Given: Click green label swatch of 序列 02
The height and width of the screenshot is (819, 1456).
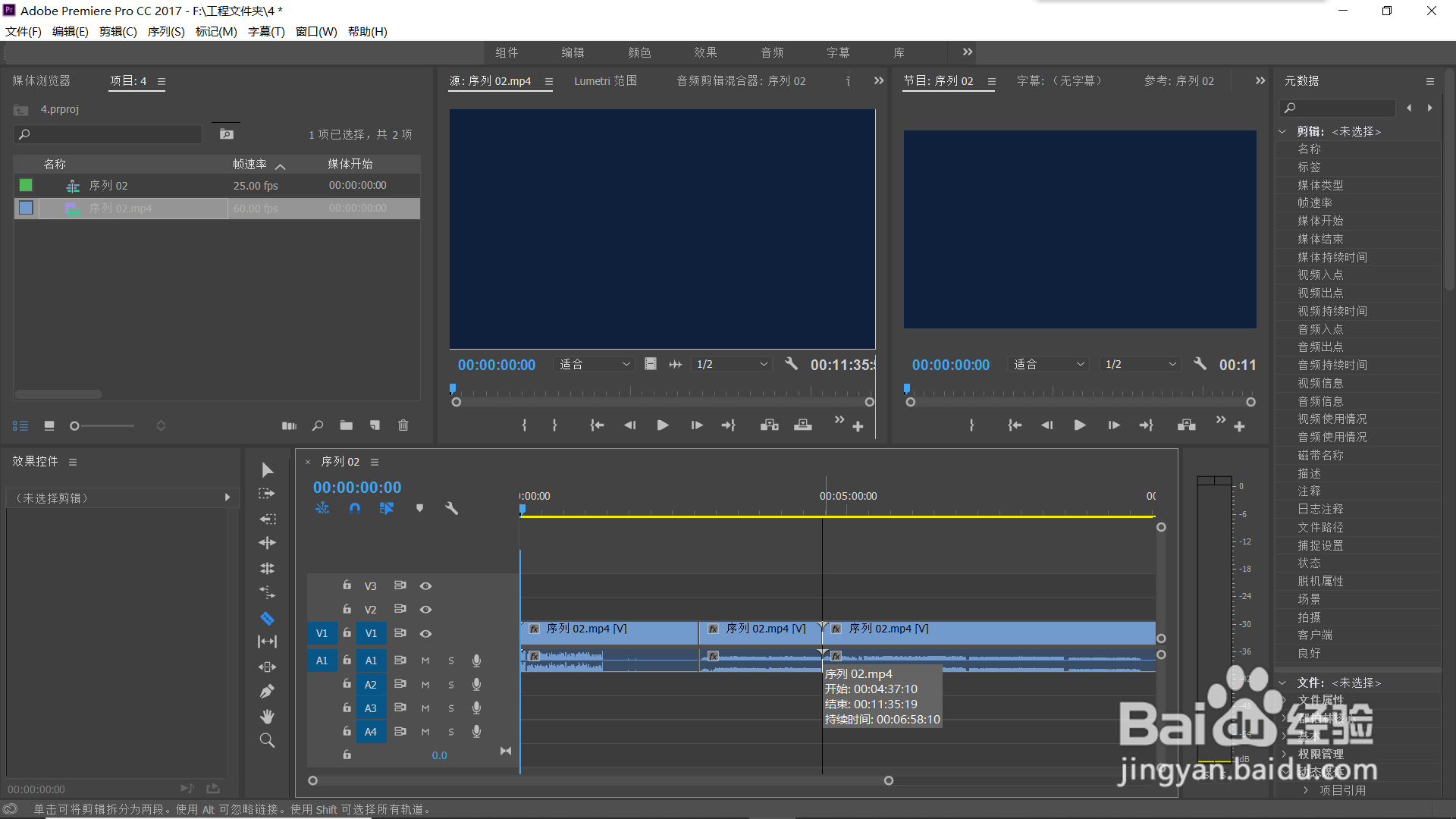Looking at the screenshot, I should click(26, 185).
